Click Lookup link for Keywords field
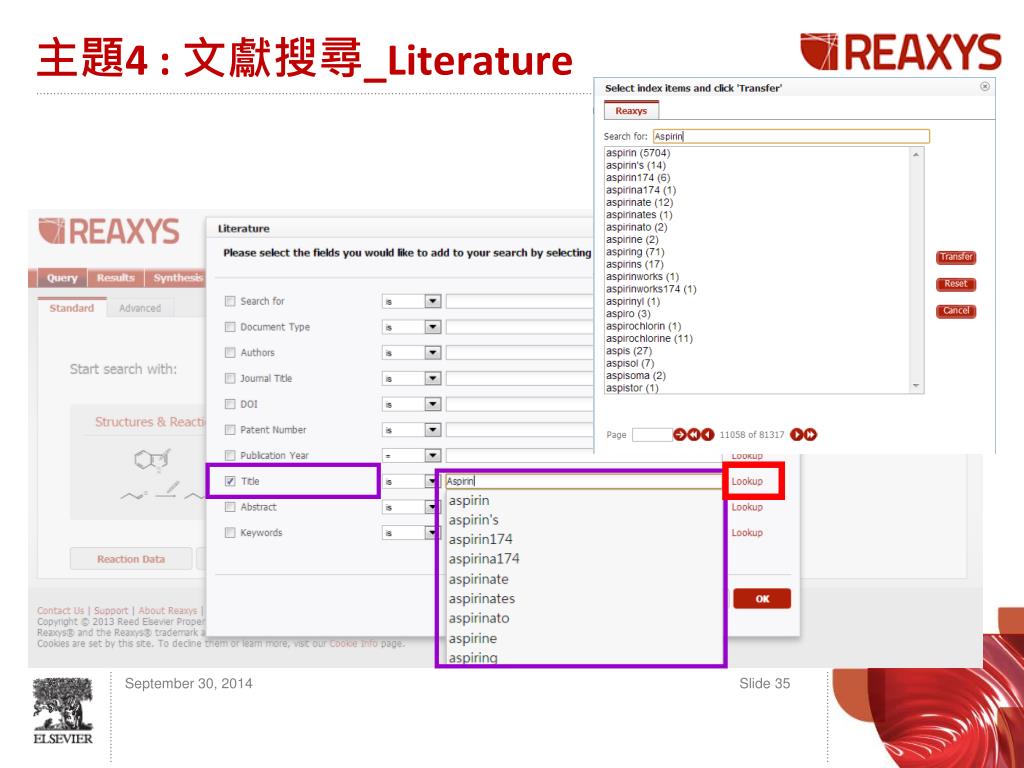 (747, 533)
